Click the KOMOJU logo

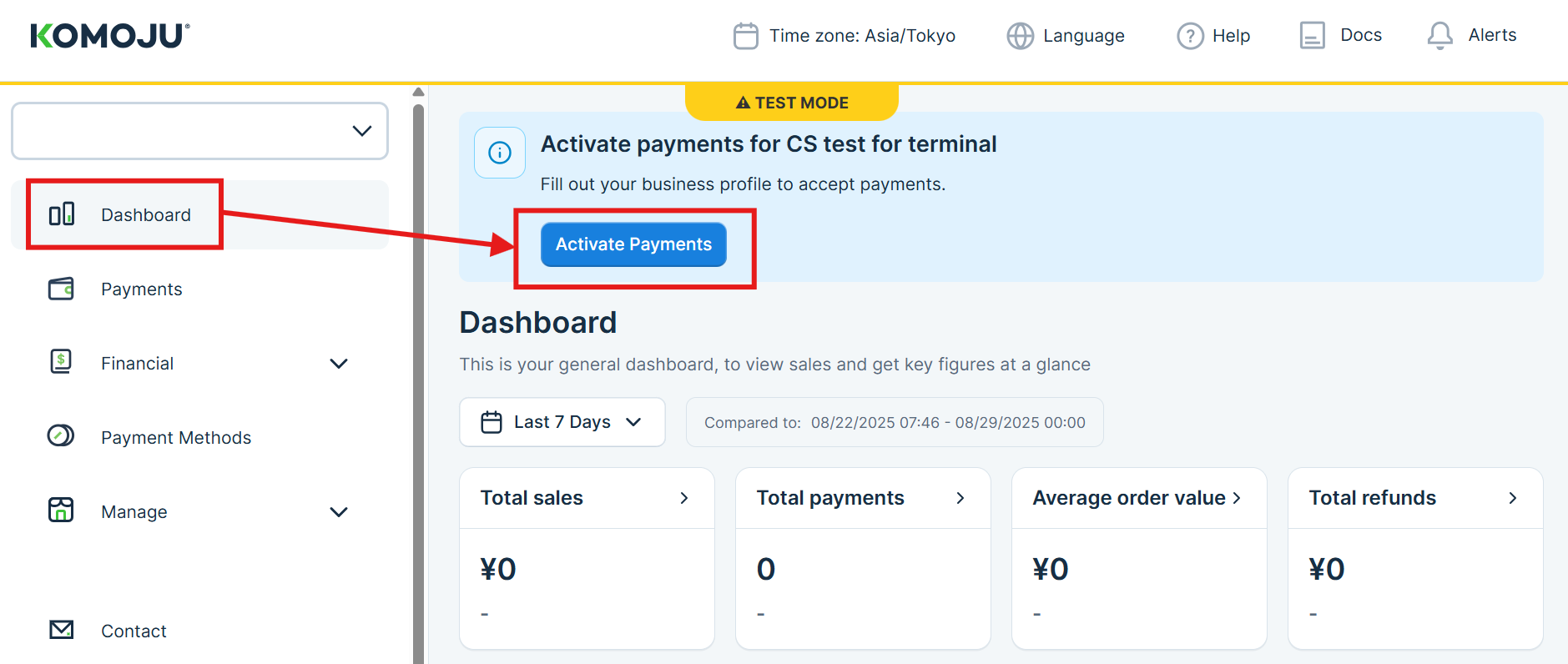(x=108, y=35)
